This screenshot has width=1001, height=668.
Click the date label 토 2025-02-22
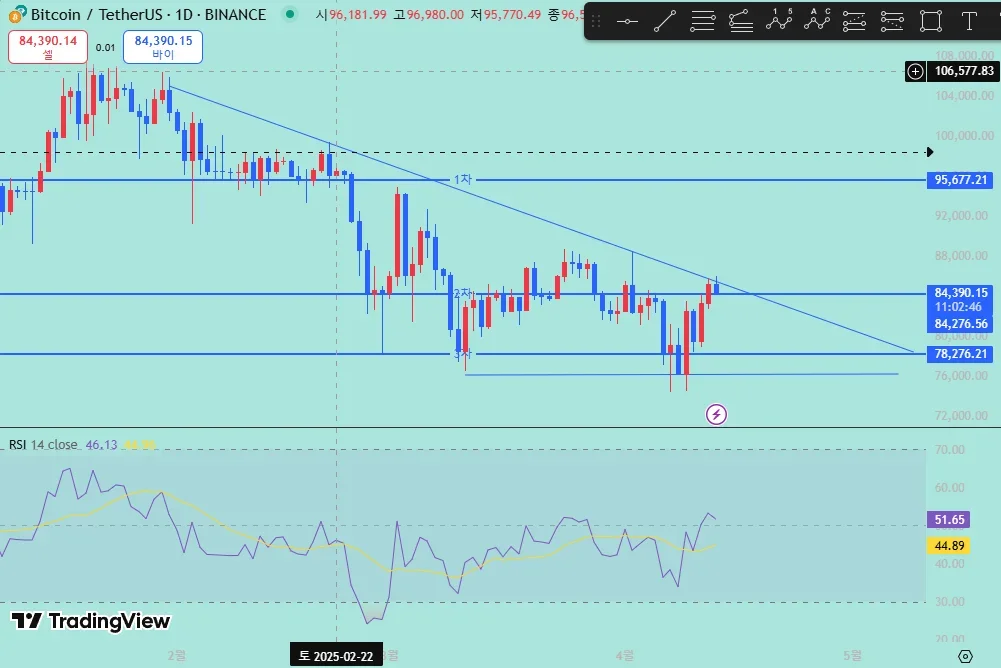point(336,656)
